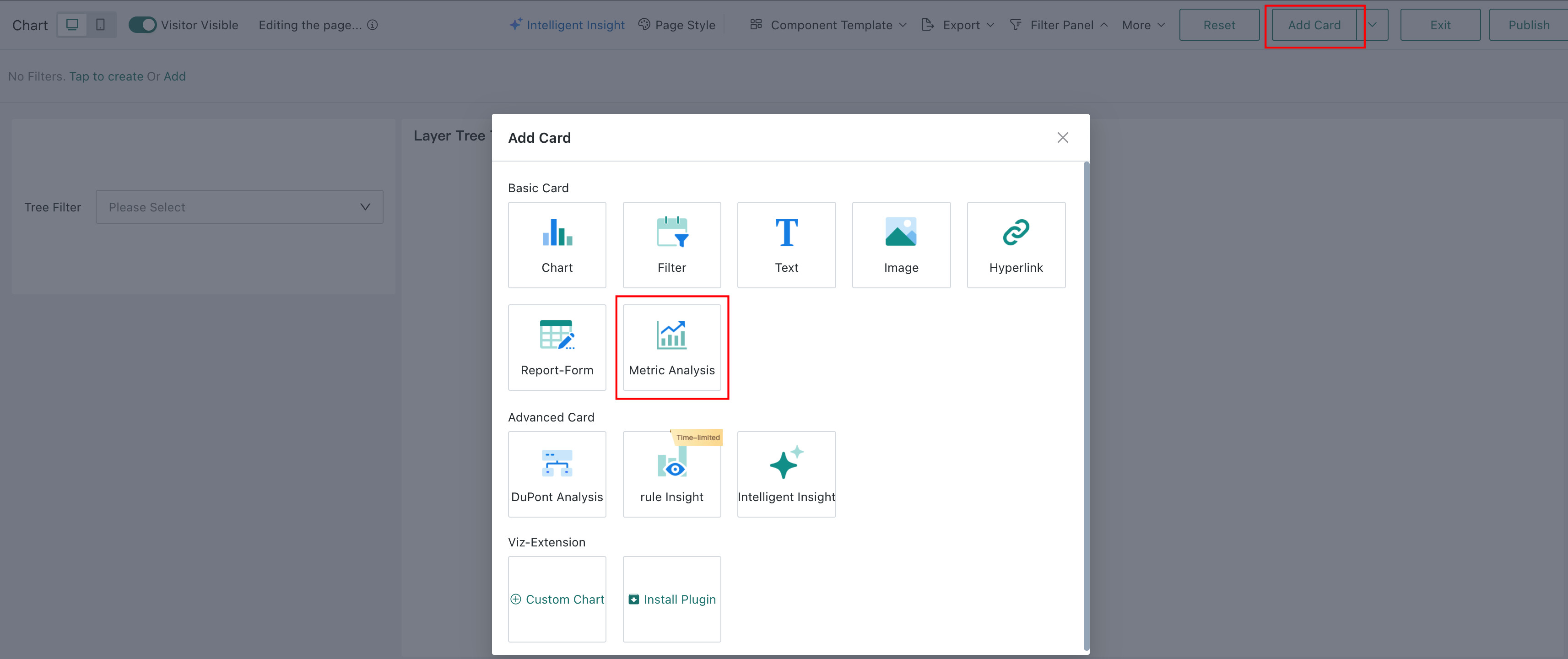Open the More menu
The height and width of the screenshot is (659, 1568).
point(1143,25)
